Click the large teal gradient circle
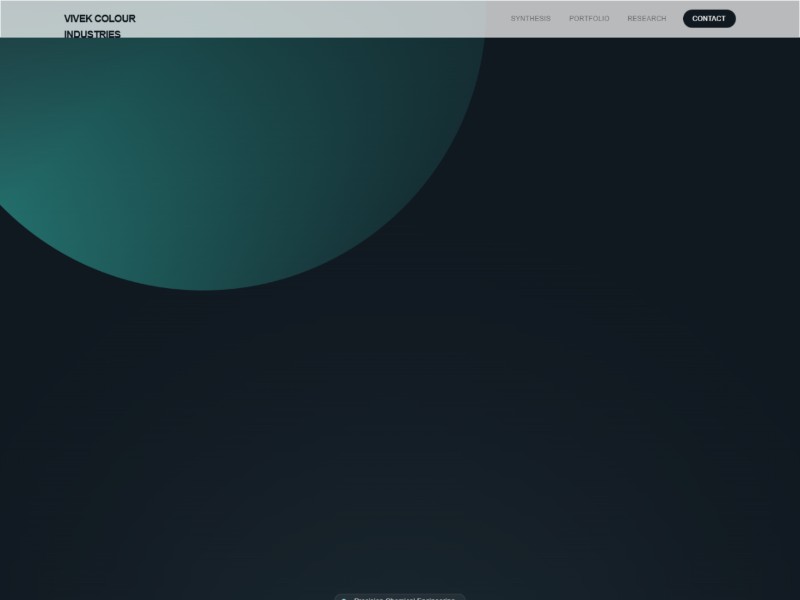The width and height of the screenshot is (800, 600). [x=200, y=150]
